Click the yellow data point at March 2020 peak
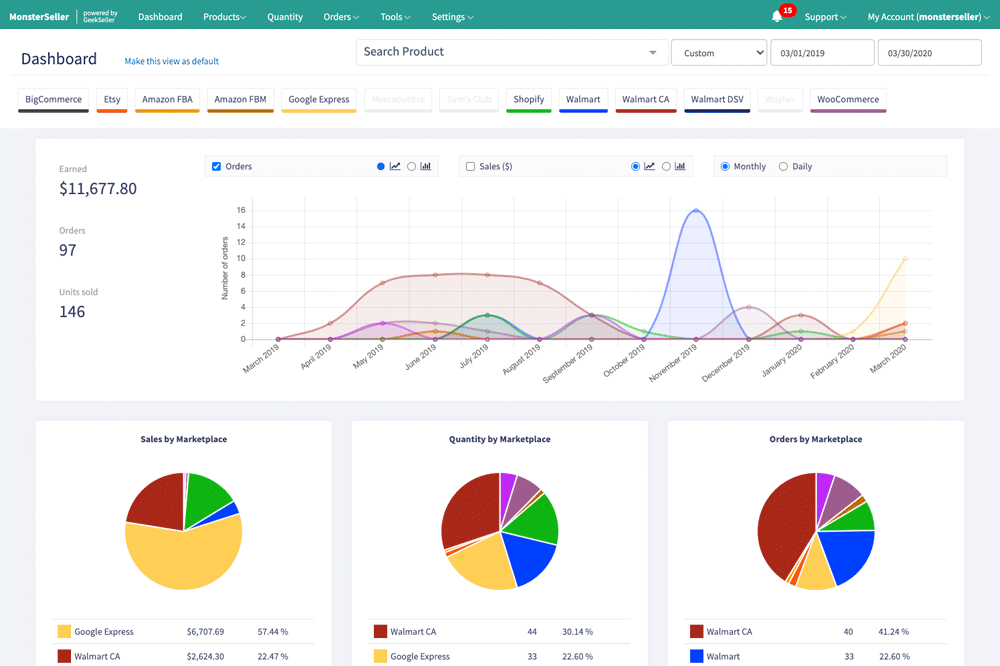This screenshot has height=666, width=1000. coord(905,259)
